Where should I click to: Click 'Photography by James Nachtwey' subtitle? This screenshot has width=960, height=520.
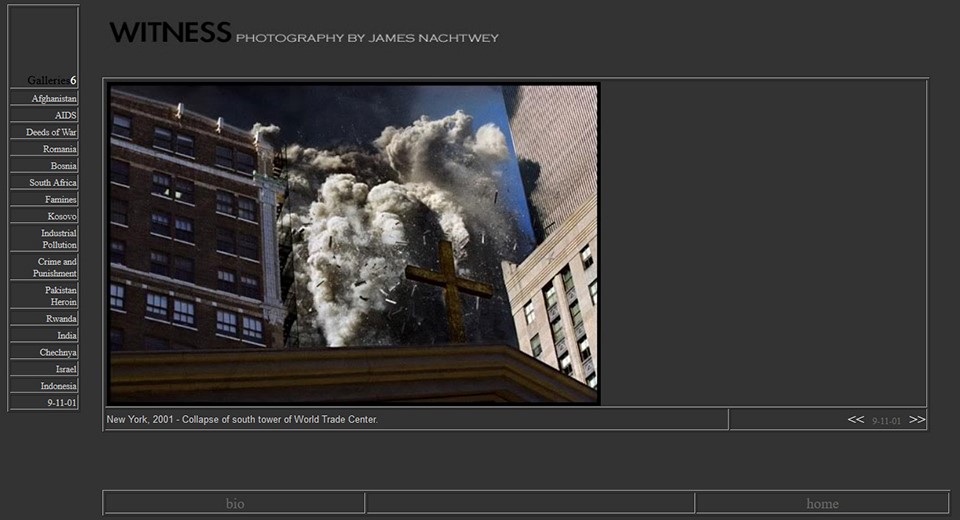tap(367, 38)
